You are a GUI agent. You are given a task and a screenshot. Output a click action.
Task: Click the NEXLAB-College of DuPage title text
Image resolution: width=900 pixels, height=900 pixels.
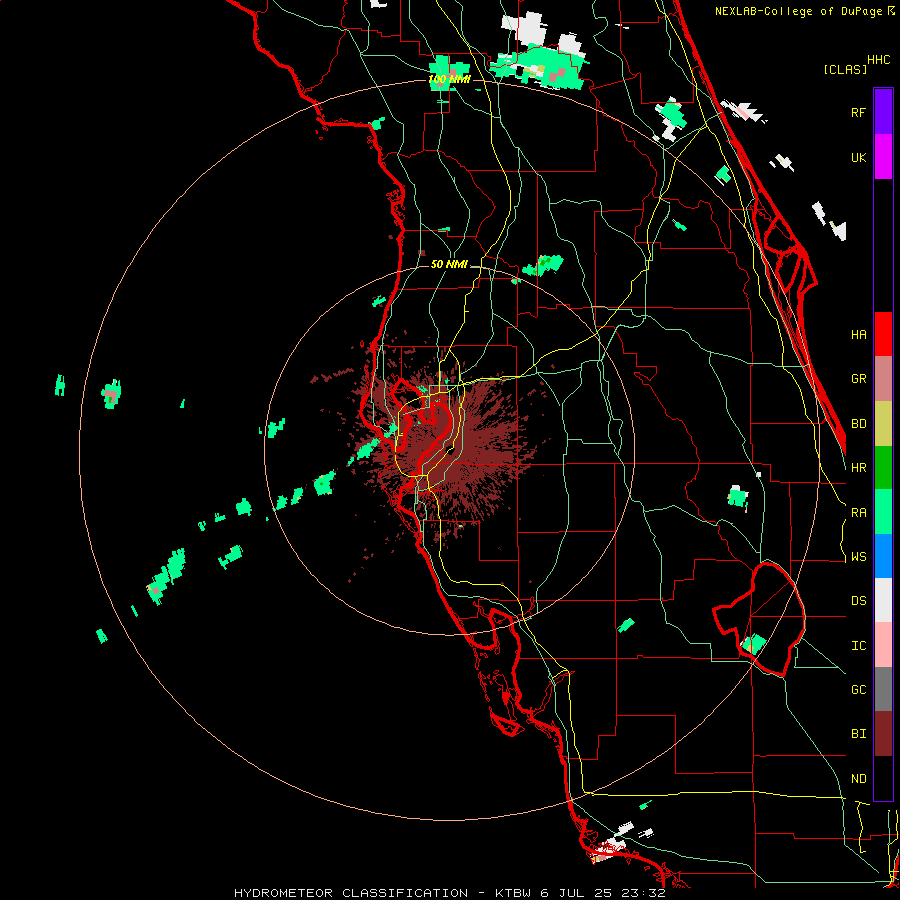click(799, 11)
